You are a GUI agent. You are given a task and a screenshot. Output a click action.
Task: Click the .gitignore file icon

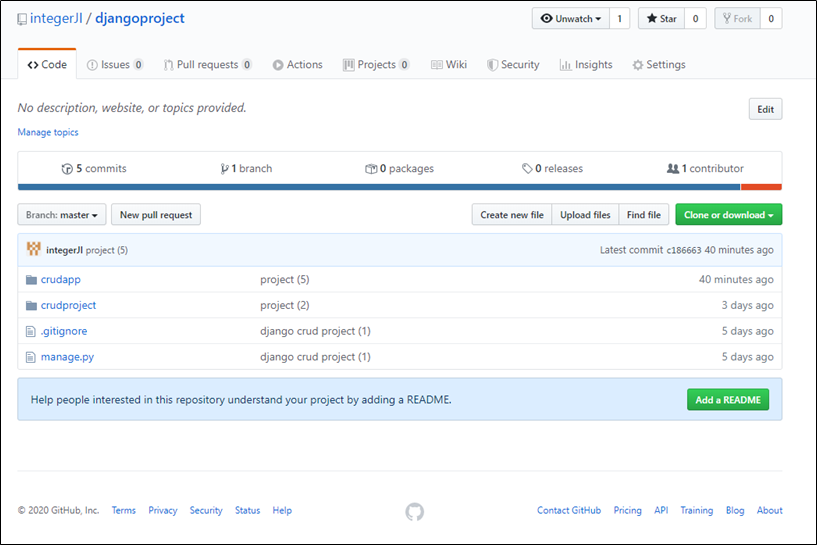(31, 331)
